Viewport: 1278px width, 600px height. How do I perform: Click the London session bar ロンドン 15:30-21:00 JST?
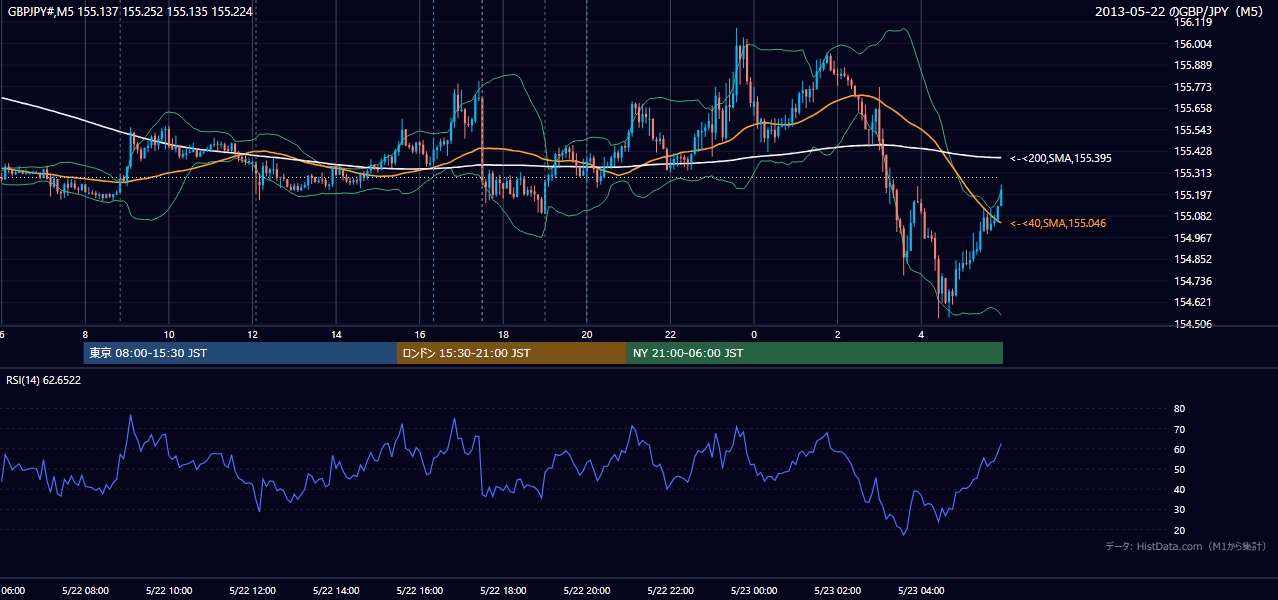point(512,353)
